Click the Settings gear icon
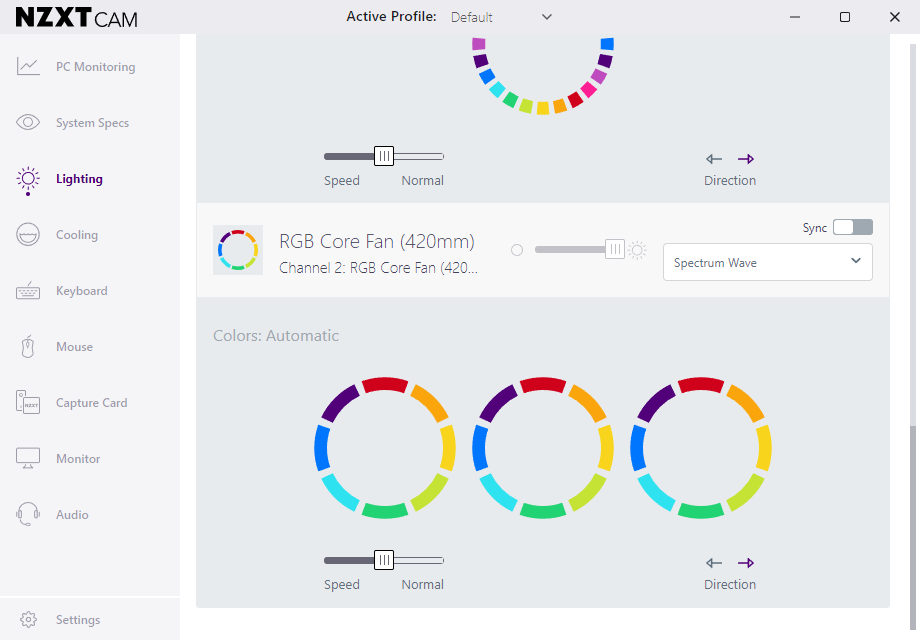The width and height of the screenshot is (920, 640). (28, 619)
